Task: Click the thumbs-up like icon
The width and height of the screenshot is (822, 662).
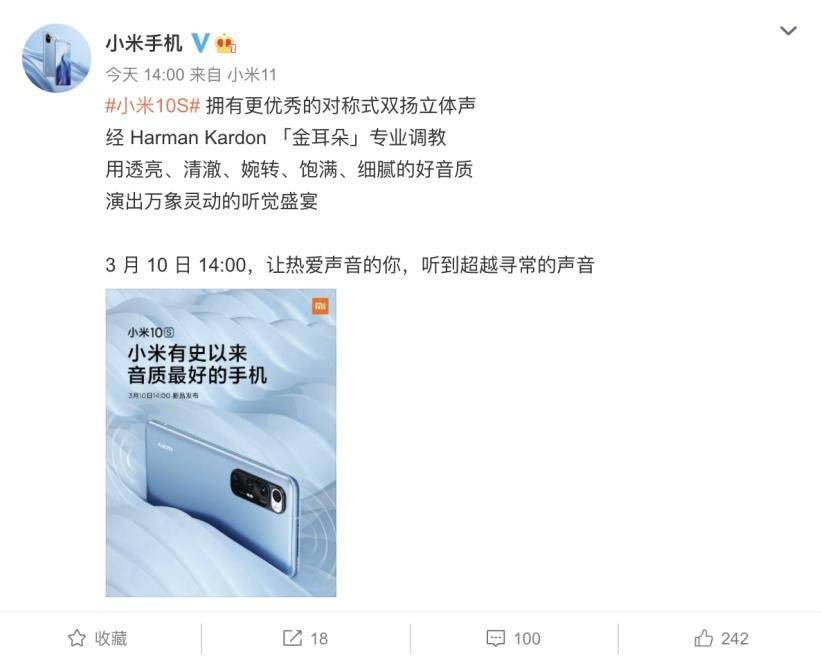Action: pyautogui.click(x=704, y=638)
